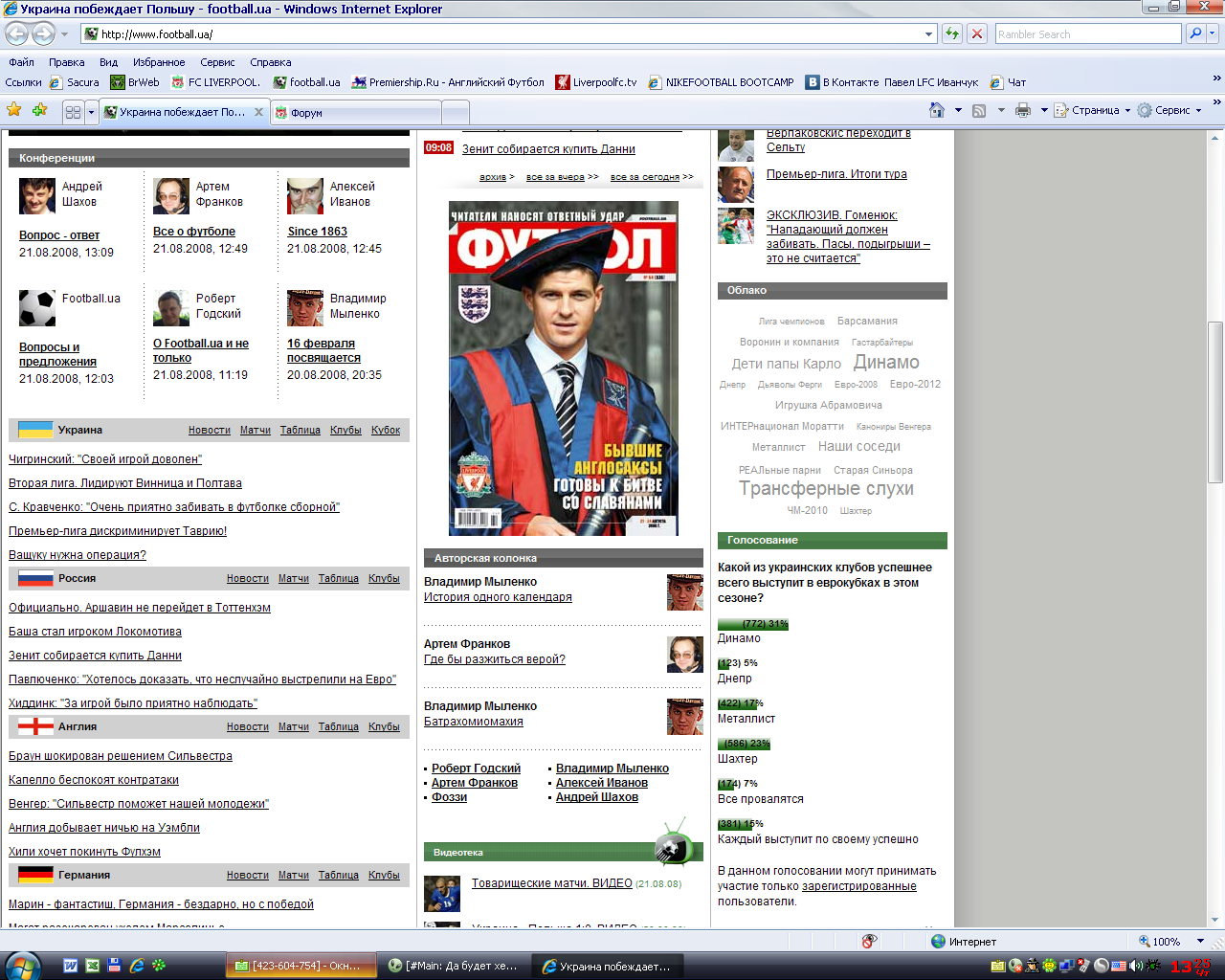Click the volume speaker icon in system tray
The height and width of the screenshot is (980, 1225).
click(x=1136, y=966)
